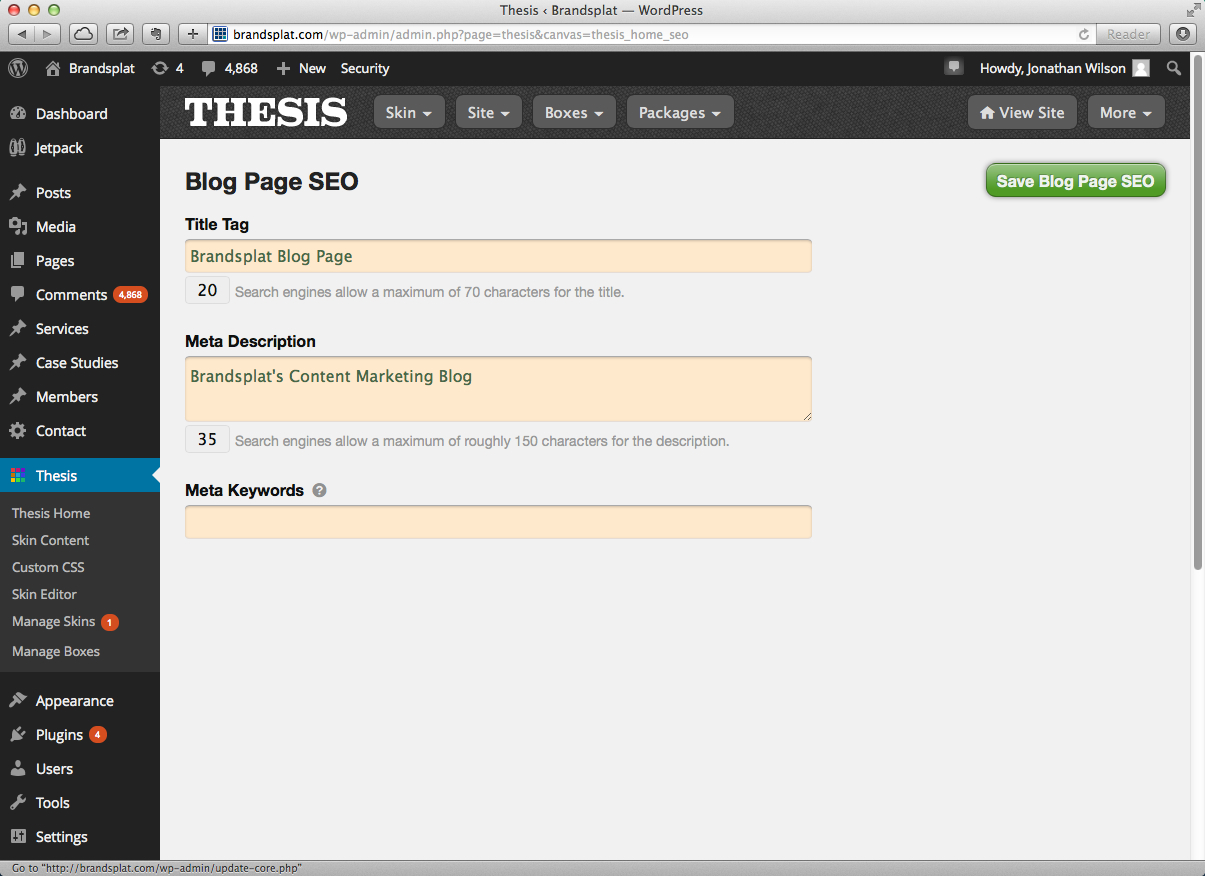This screenshot has width=1205, height=876.
Task: Click into the Meta Description textarea
Action: tap(498, 389)
